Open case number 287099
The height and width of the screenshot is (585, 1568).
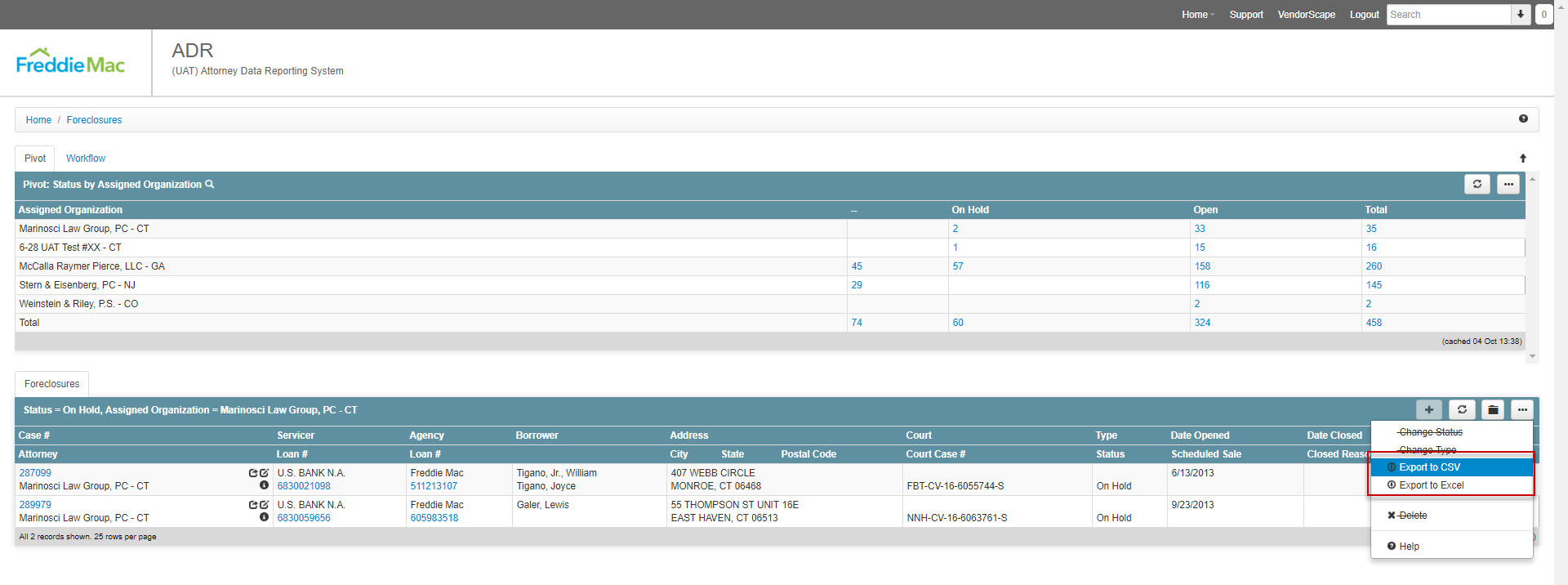[x=35, y=473]
